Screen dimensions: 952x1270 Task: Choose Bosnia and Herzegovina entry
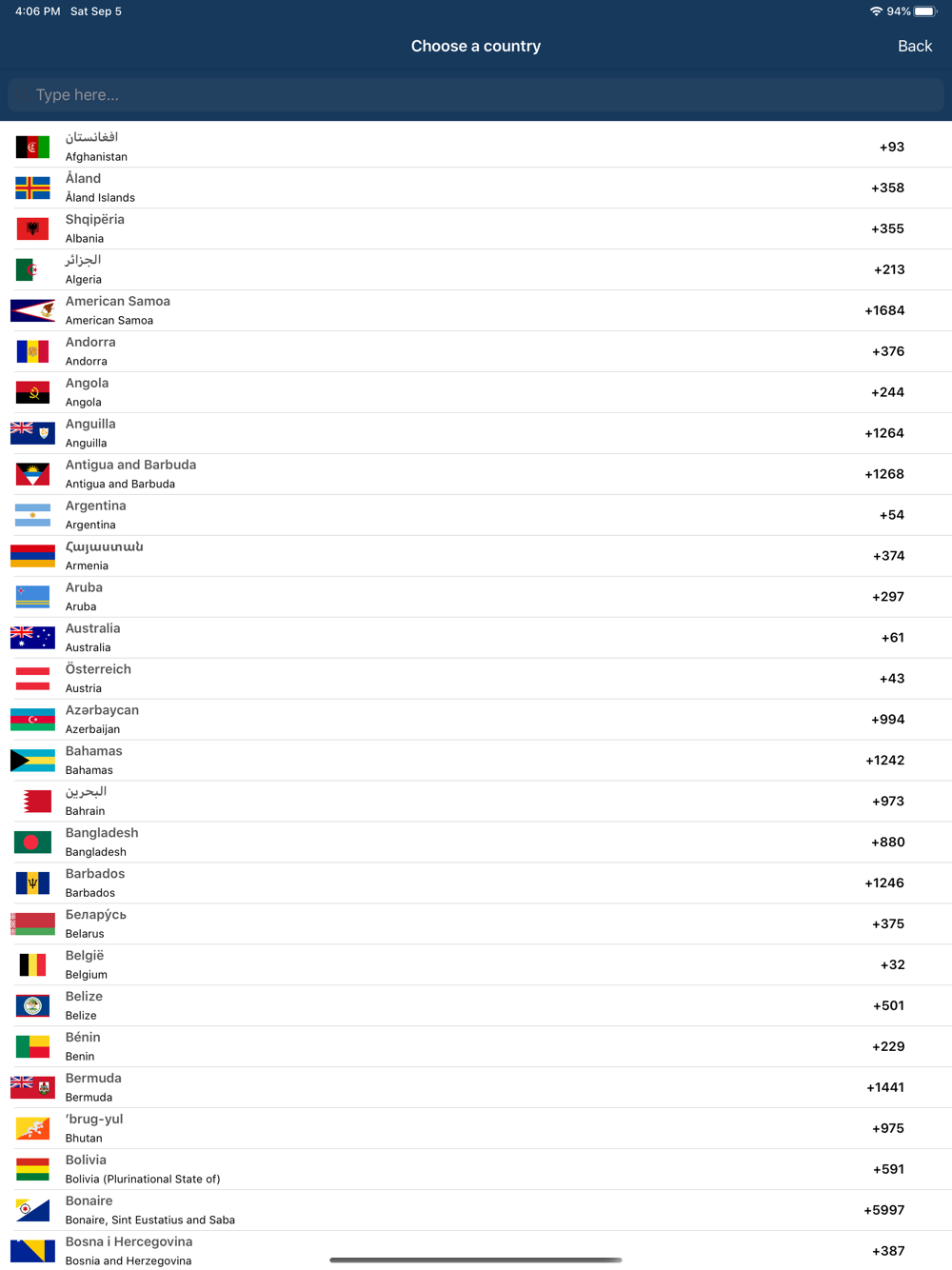click(x=476, y=1251)
